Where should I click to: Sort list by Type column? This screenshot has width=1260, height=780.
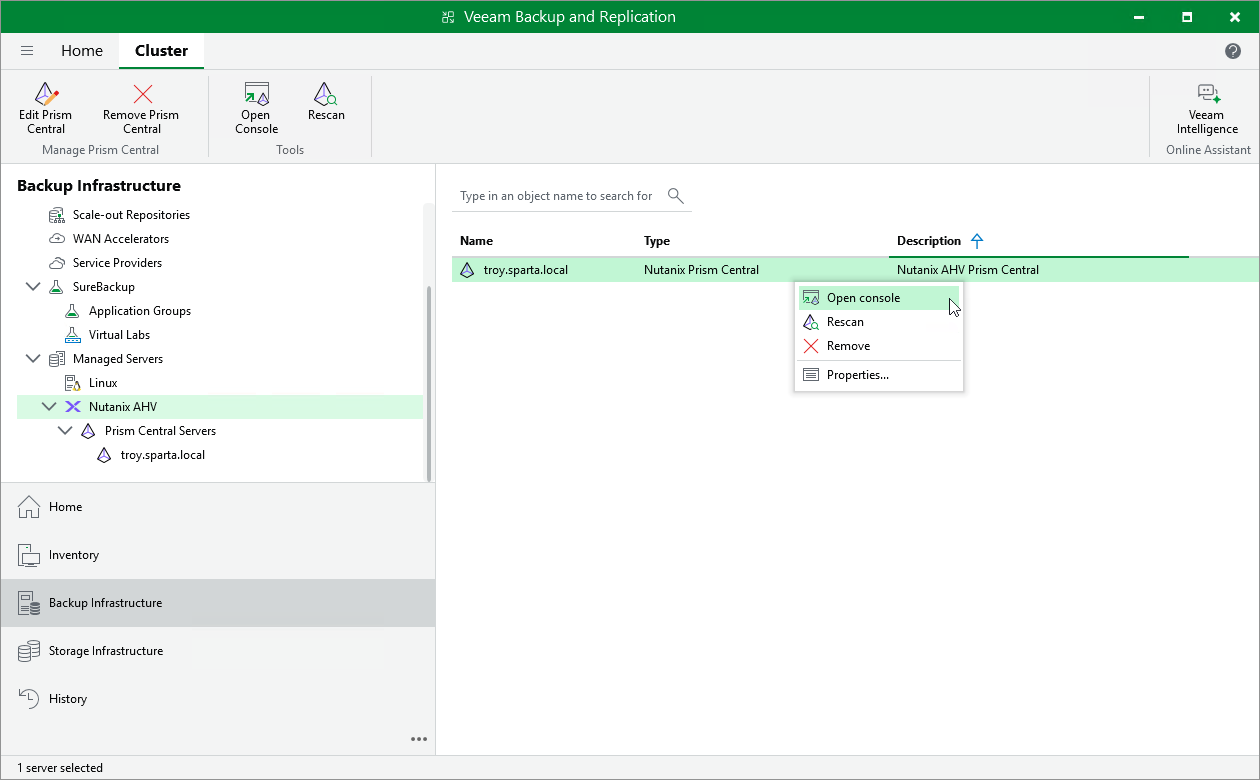[x=656, y=241]
